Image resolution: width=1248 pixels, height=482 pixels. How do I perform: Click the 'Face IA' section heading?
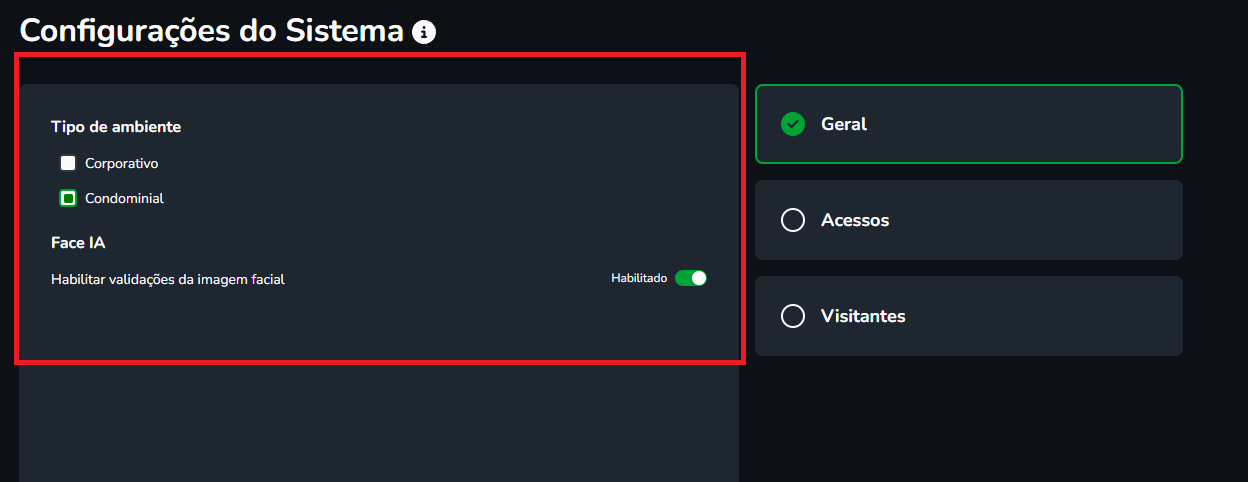78,243
